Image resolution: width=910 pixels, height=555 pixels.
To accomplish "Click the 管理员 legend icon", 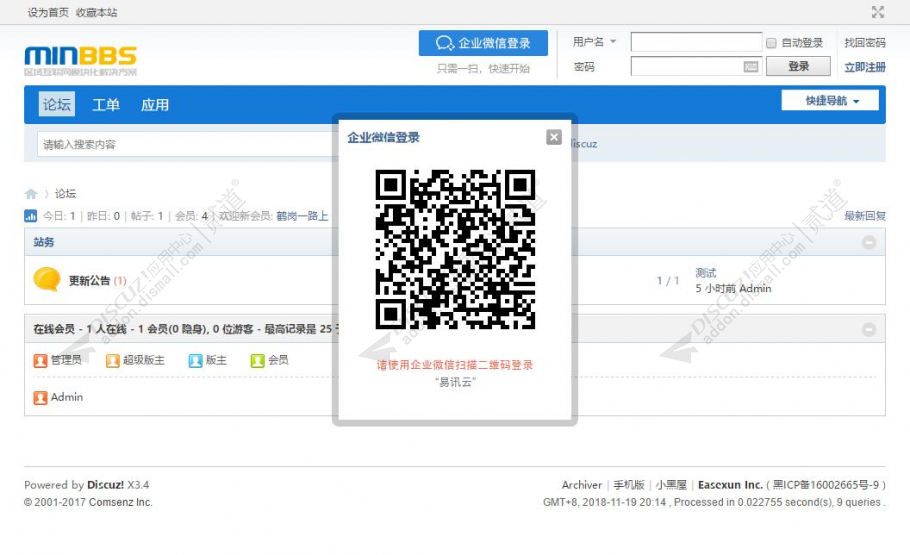I will (x=40, y=361).
